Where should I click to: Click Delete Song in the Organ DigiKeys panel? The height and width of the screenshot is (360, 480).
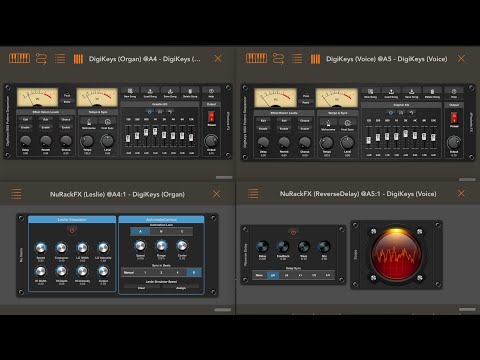pyautogui.click(x=190, y=93)
